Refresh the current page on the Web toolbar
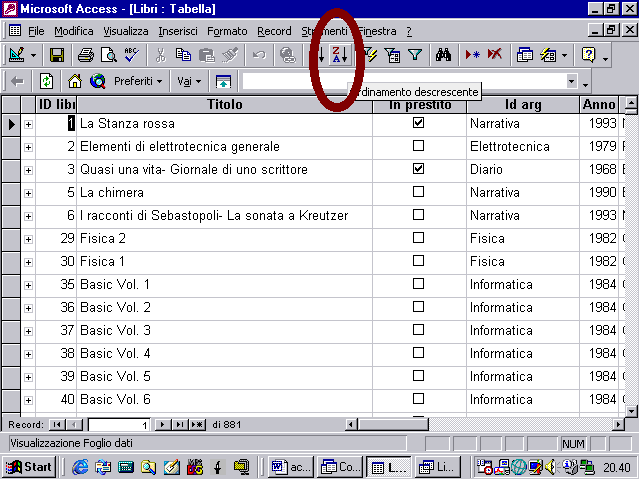Image resolution: width=639 pixels, height=479 pixels. pyautogui.click(x=46, y=81)
